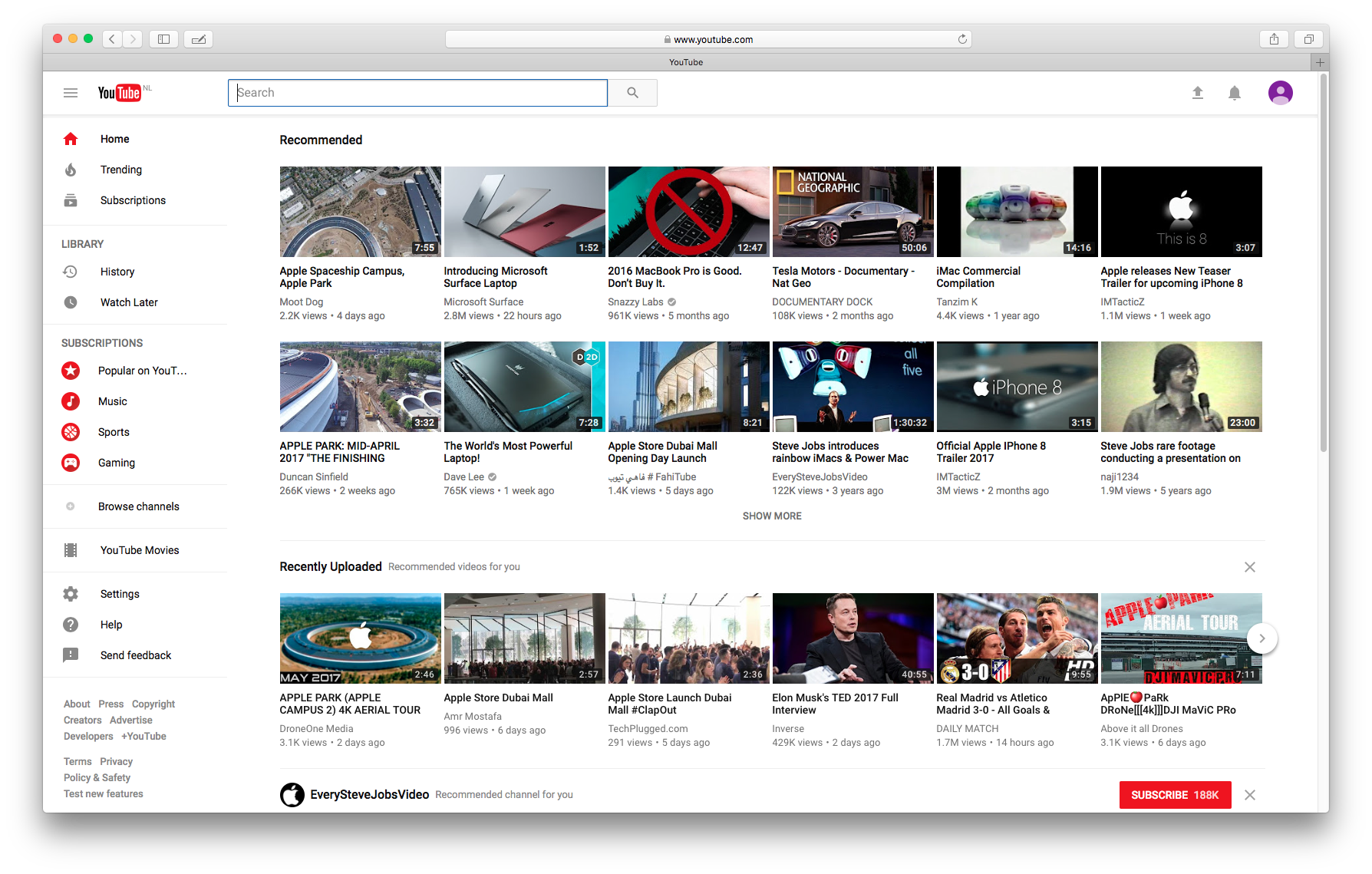This screenshot has width=1372, height=874.
Task: Click Safari's back navigation arrow
Action: point(112,39)
